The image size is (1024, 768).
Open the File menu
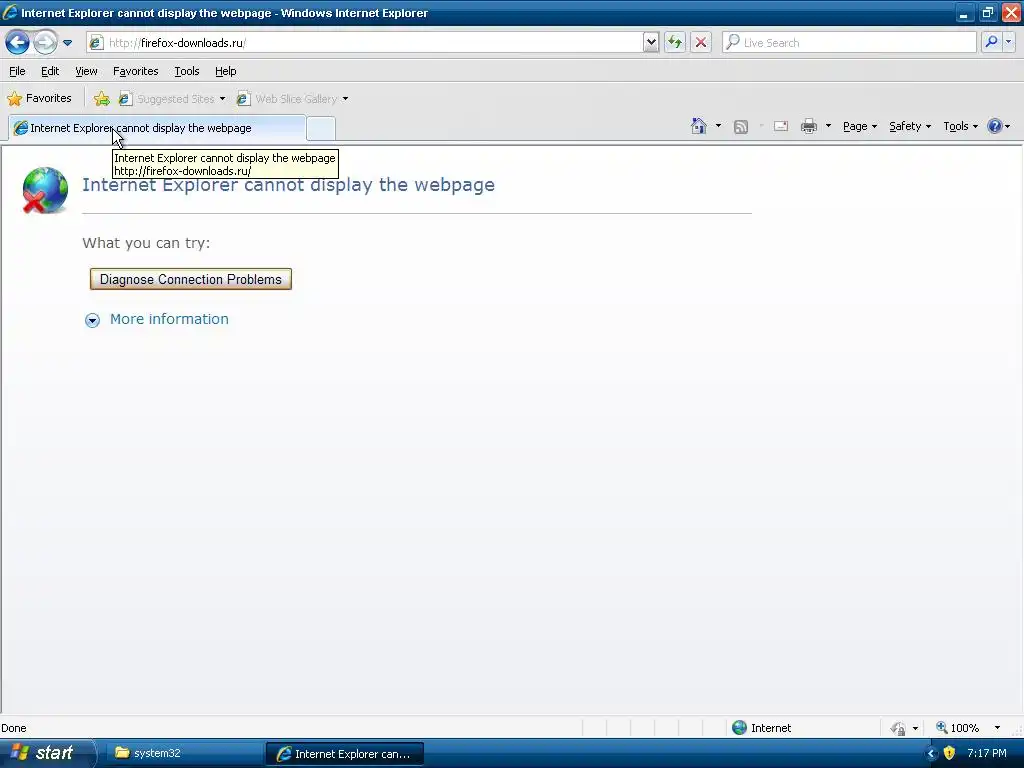[17, 71]
